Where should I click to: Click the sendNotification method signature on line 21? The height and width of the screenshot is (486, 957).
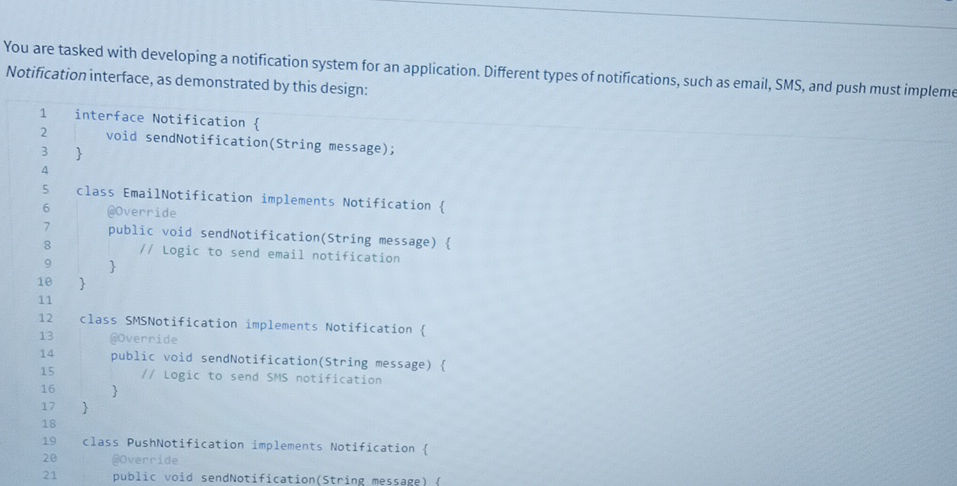276,478
